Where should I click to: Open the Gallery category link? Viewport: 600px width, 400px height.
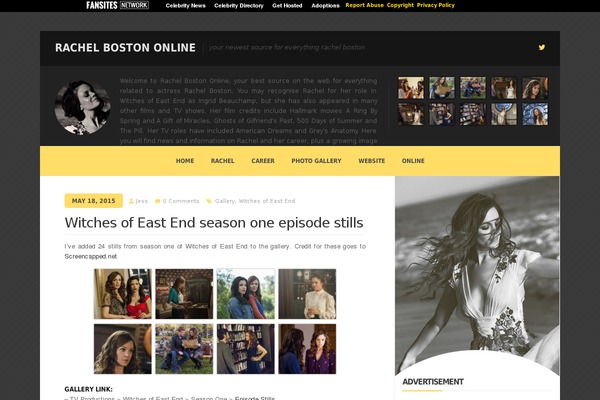click(x=224, y=201)
